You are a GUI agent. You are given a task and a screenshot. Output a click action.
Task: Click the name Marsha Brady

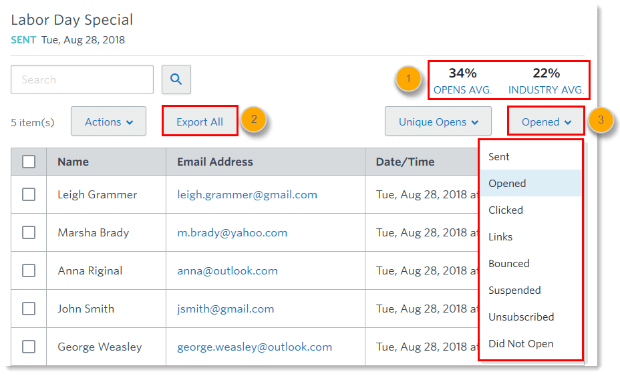tap(93, 232)
